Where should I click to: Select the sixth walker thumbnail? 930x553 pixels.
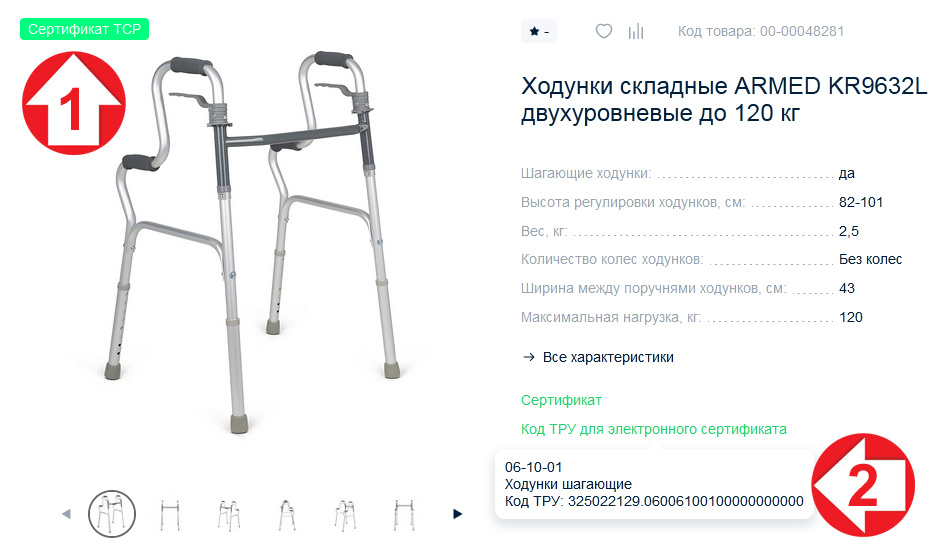click(404, 514)
